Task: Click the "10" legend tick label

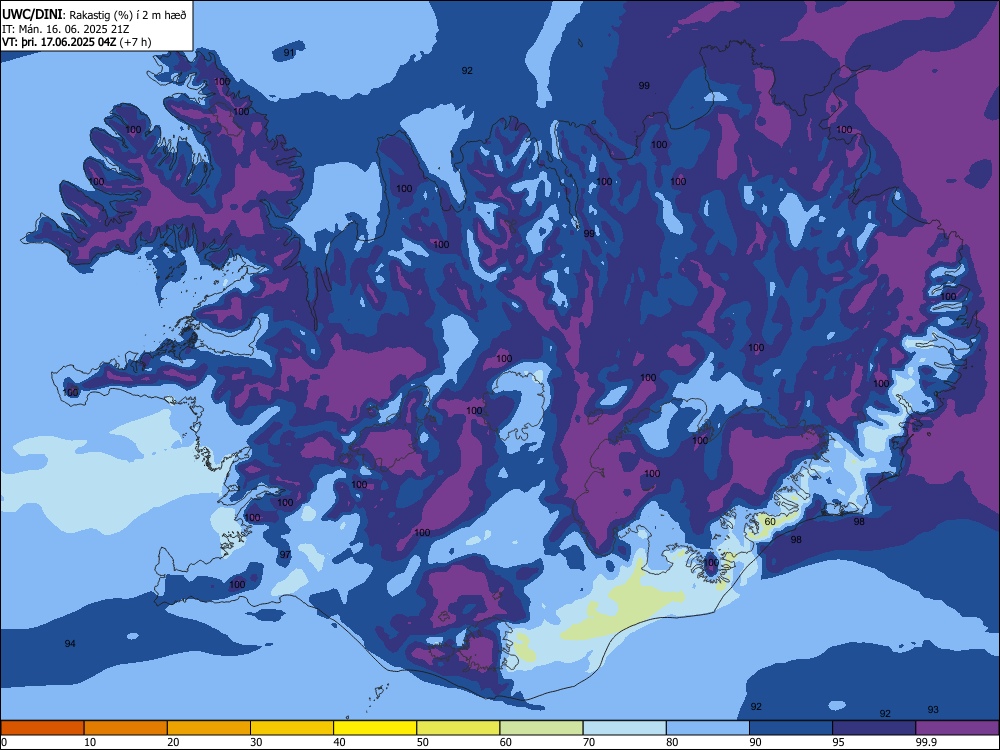Action: pyautogui.click(x=91, y=742)
